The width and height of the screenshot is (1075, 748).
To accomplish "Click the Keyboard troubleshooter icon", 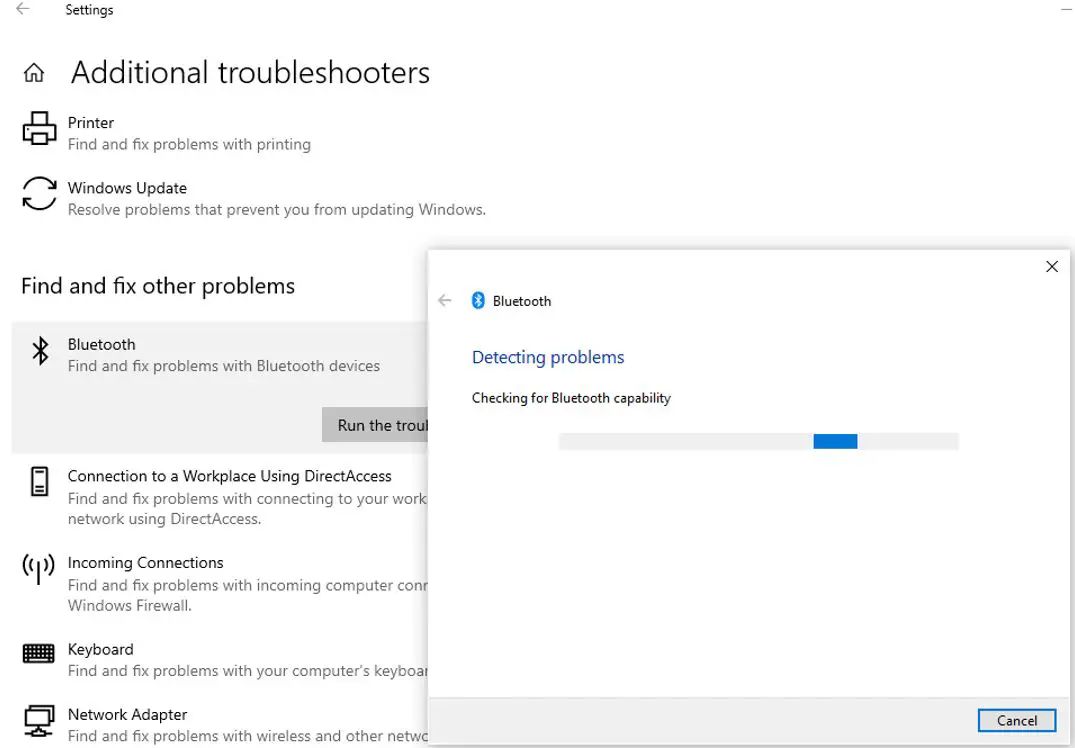I will tap(38, 653).
